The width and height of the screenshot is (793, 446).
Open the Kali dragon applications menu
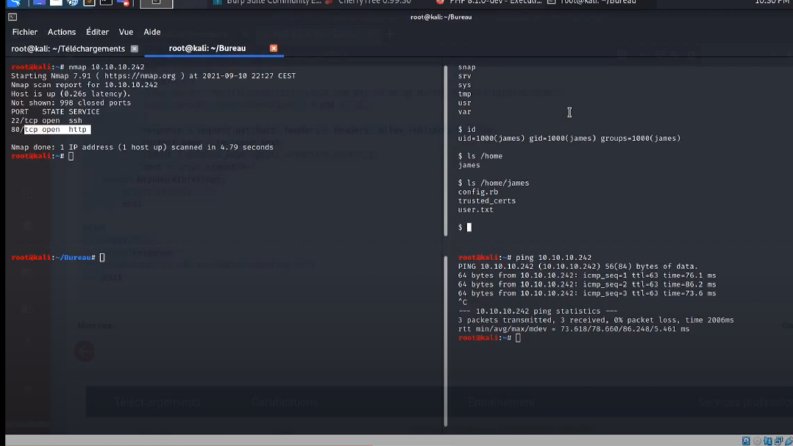(x=14, y=3)
